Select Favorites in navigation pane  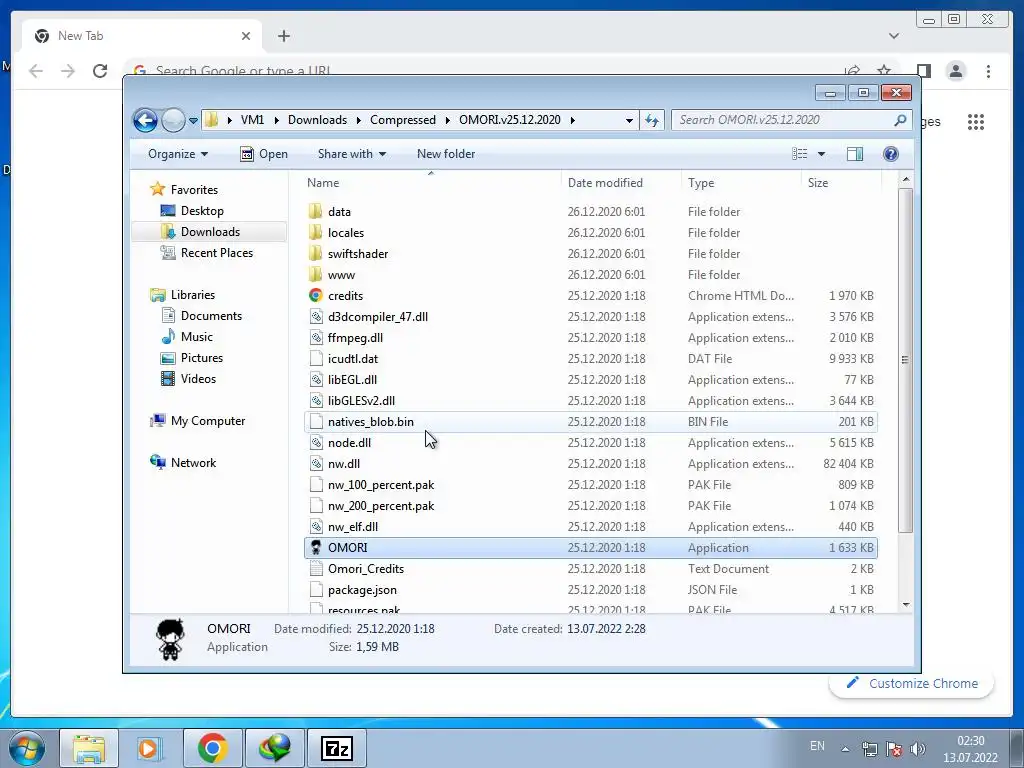pyautogui.click(x=194, y=190)
